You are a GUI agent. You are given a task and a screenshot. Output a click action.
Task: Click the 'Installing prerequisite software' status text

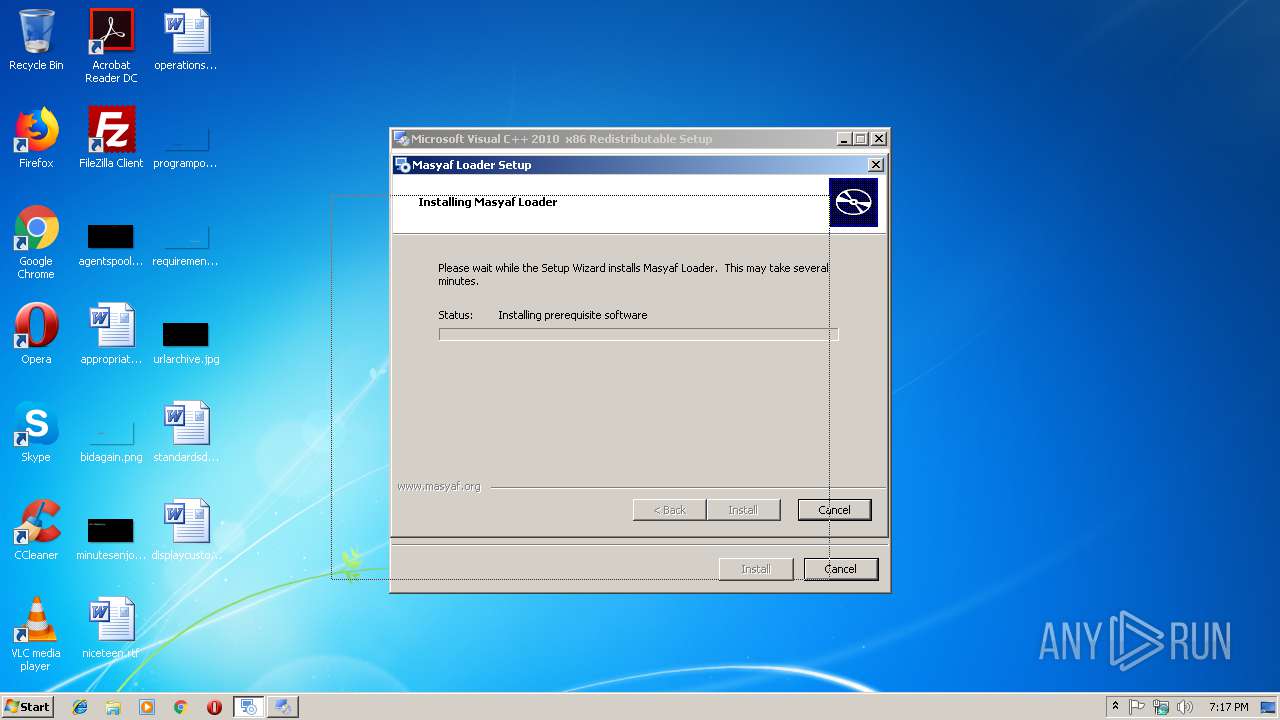pyautogui.click(x=573, y=315)
